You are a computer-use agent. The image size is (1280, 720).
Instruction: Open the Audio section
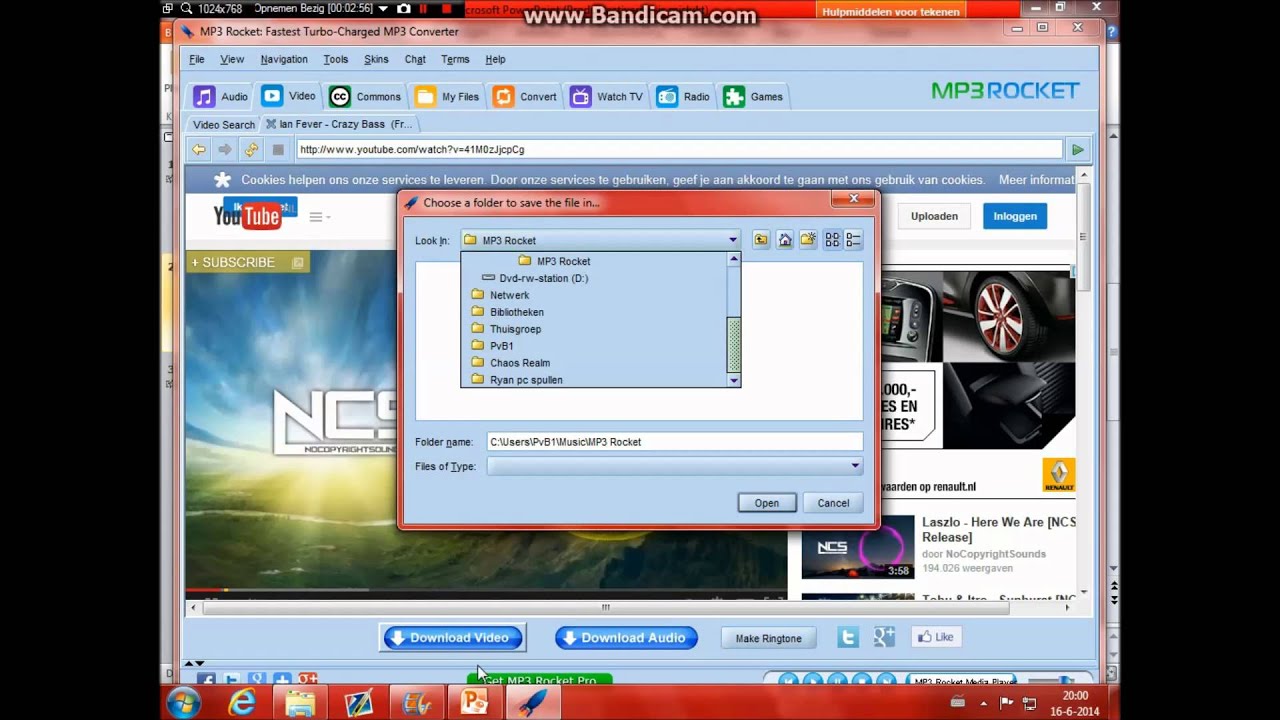tap(221, 96)
